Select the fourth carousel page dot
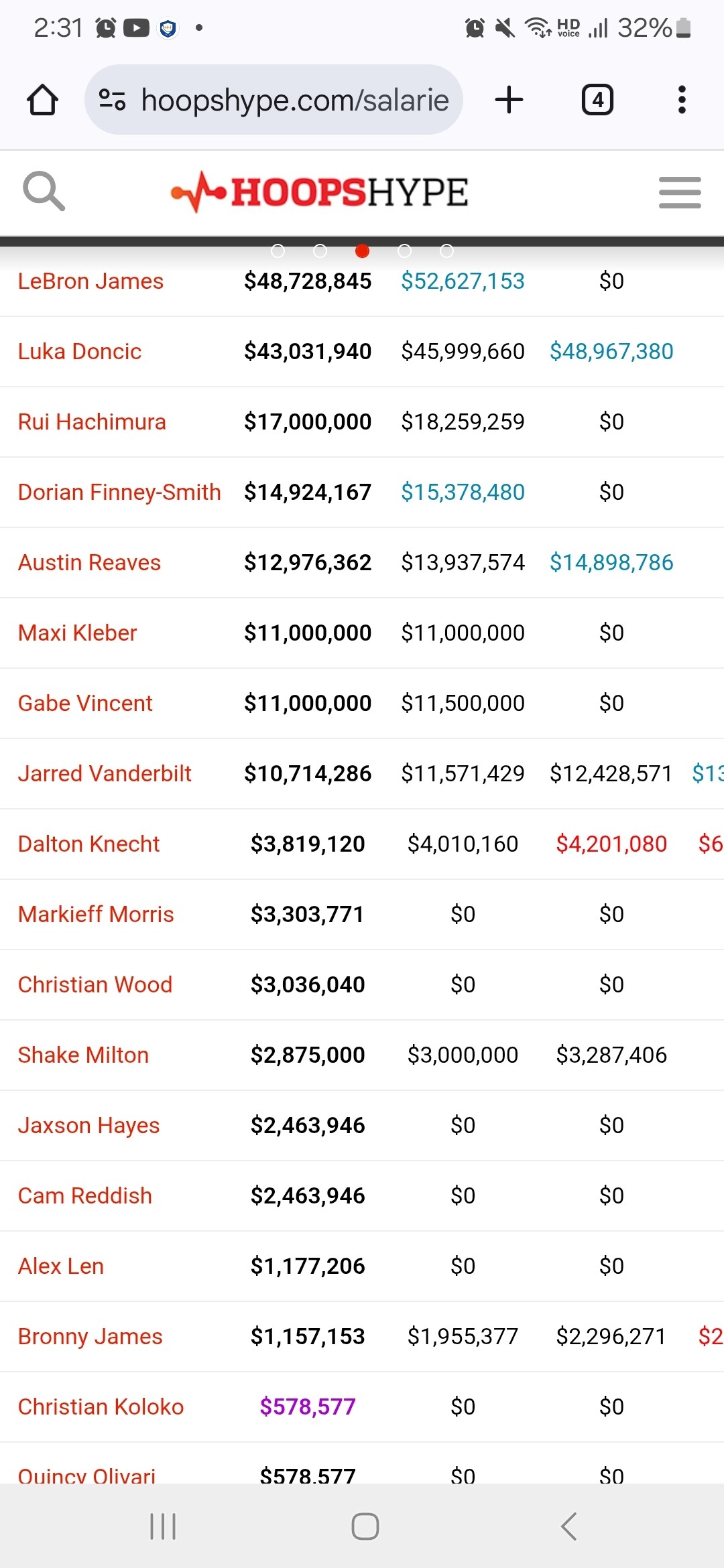Screen dimensions: 724x1568 [x=404, y=251]
